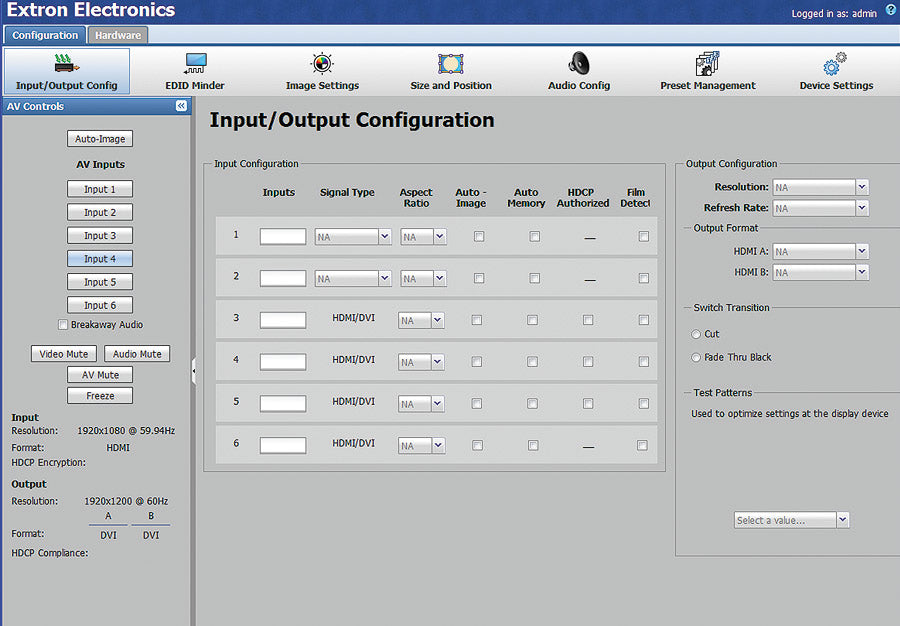Click the name field for input 3
Image resolution: width=900 pixels, height=626 pixels.
point(283,320)
